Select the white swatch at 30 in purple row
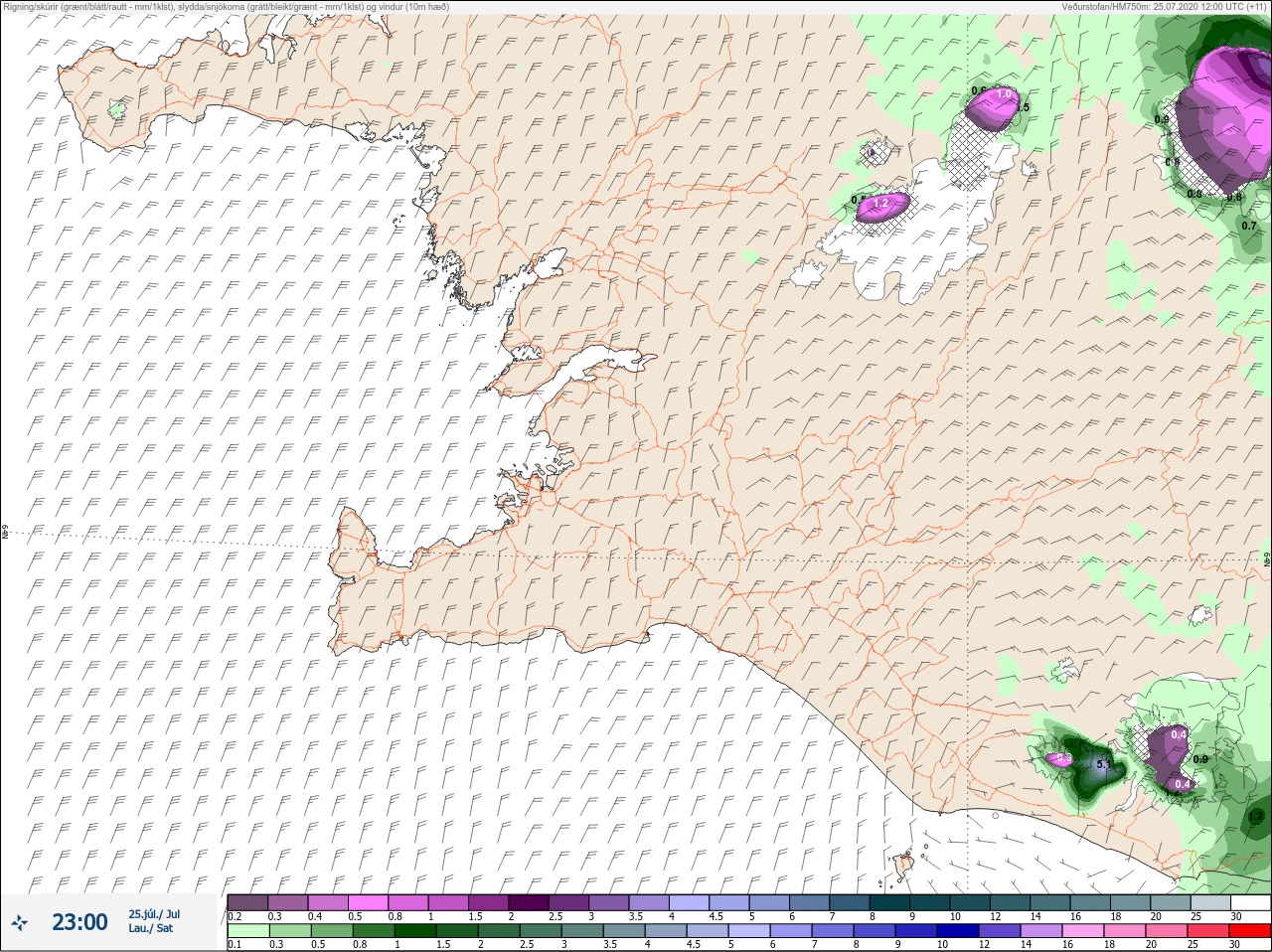This screenshot has width=1272, height=952. pyautogui.click(x=1250, y=902)
